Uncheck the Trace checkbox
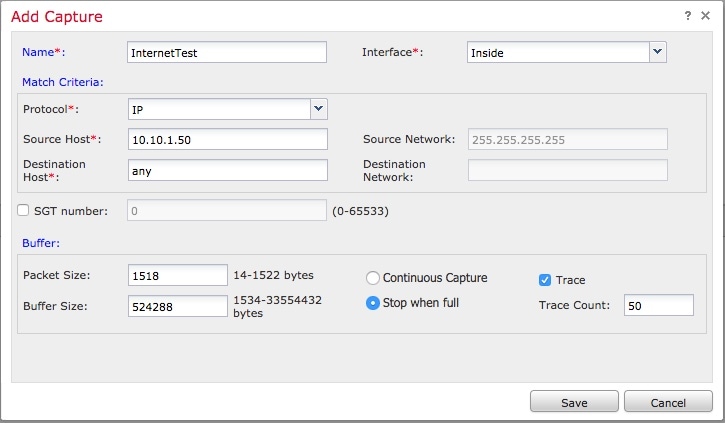 pyautogui.click(x=545, y=280)
